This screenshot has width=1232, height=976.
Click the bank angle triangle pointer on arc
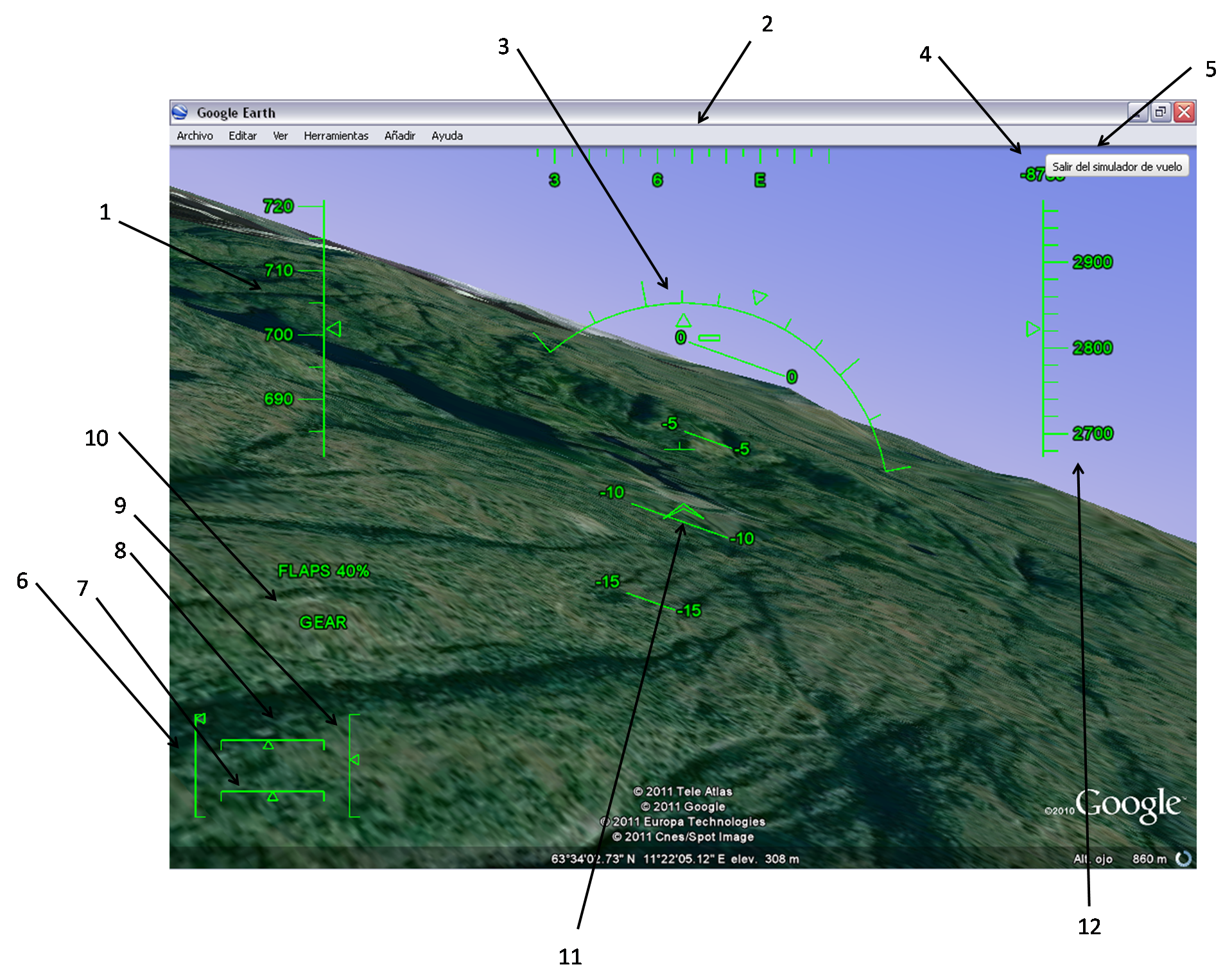coord(683,320)
